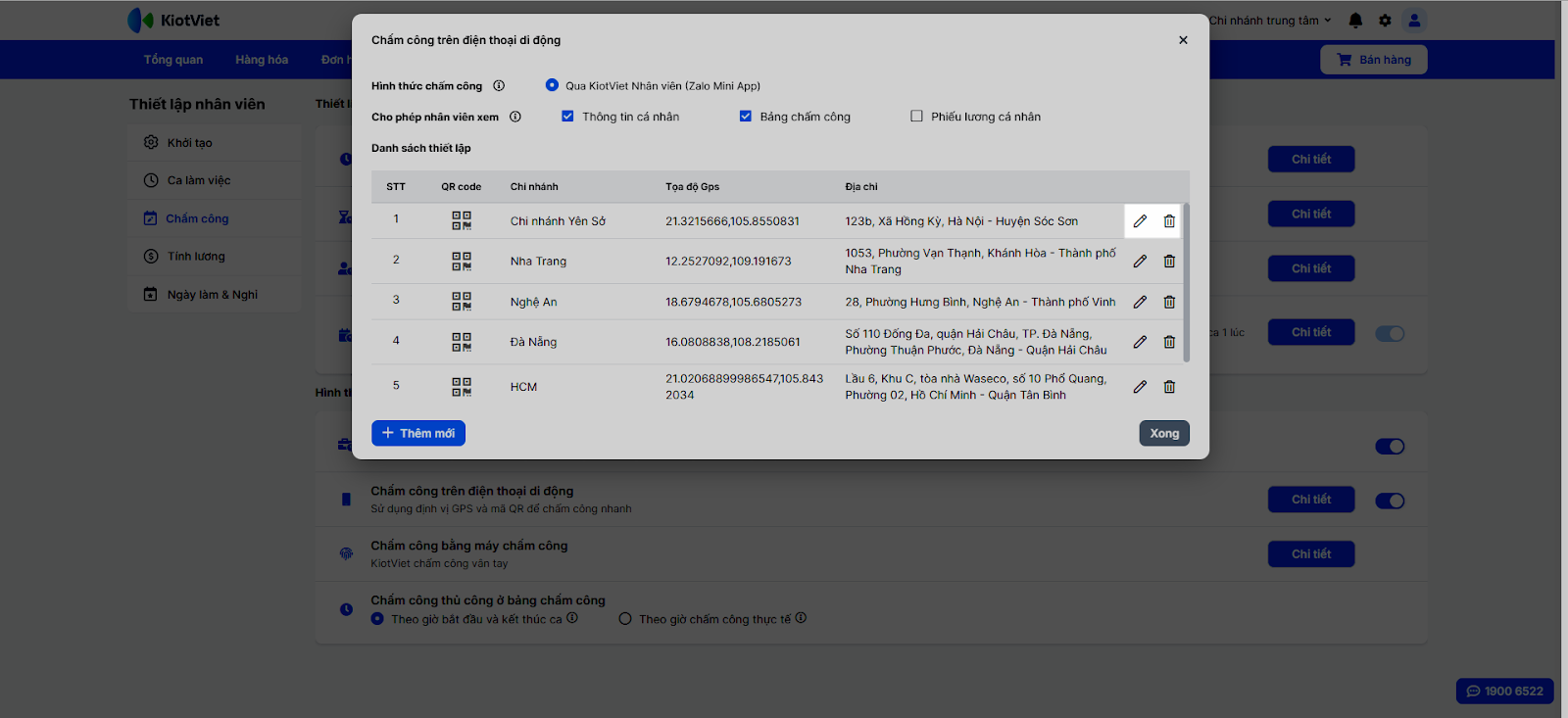1568x718 pixels.
Task: Open the settings gear menu
Action: click(1385, 21)
